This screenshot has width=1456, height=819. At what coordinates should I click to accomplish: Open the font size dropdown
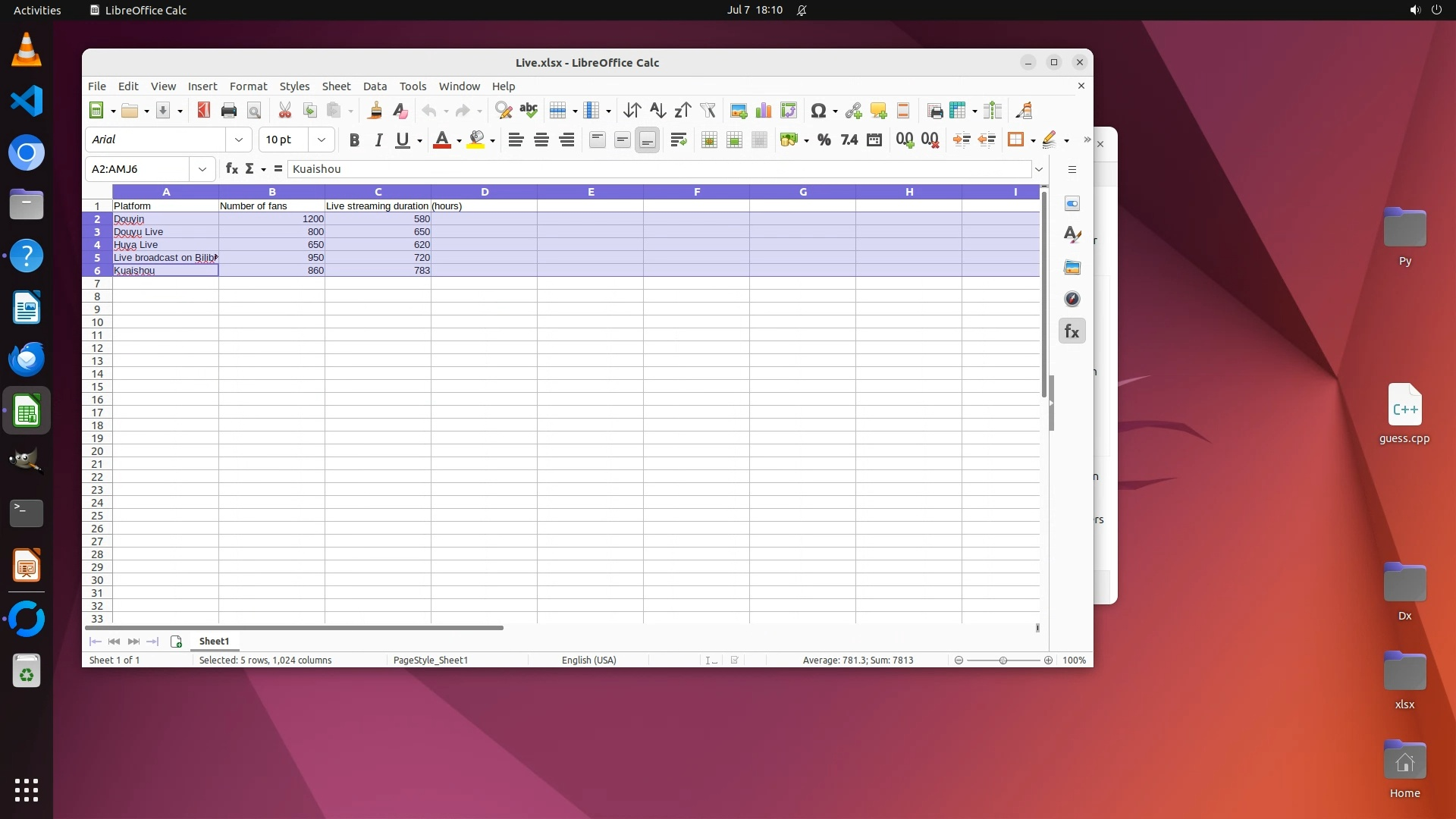coord(322,140)
